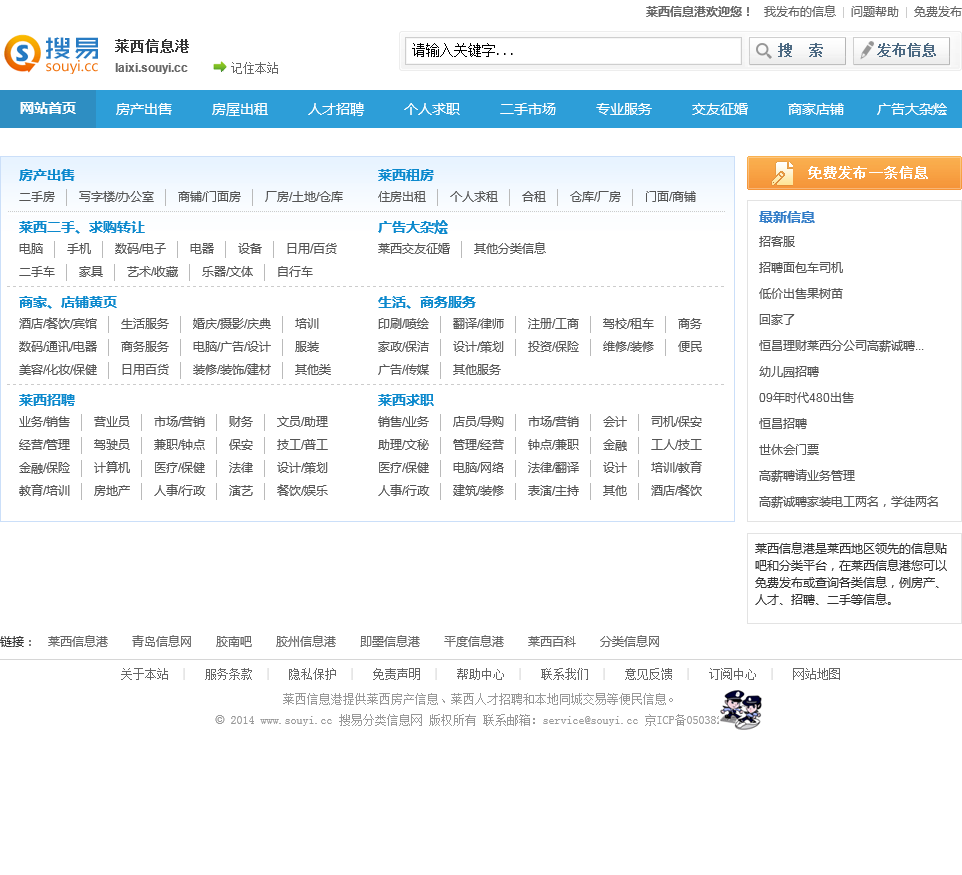Click the 发布信息 button
The width and height of the screenshot is (962, 875).
click(901, 51)
